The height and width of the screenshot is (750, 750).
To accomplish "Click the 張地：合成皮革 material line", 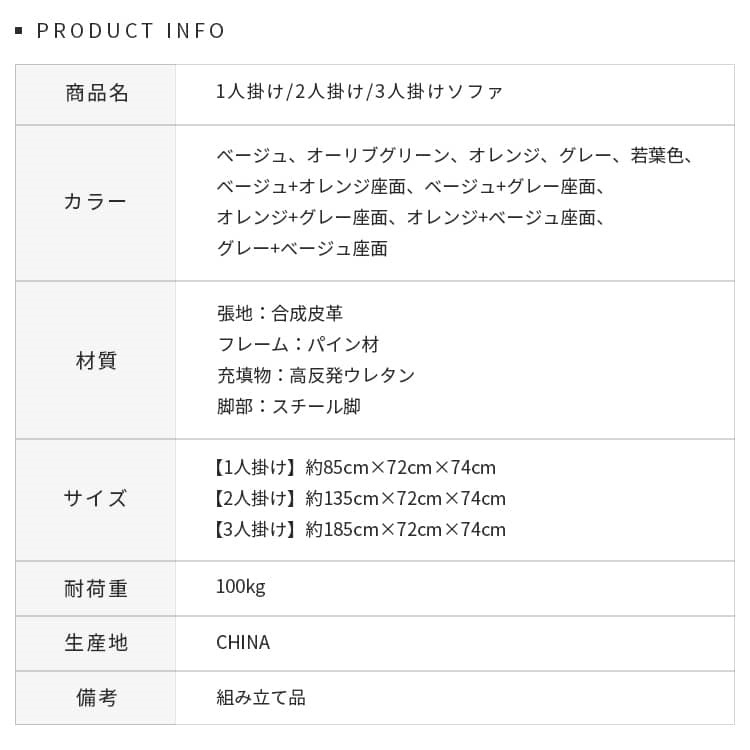I will (280, 313).
